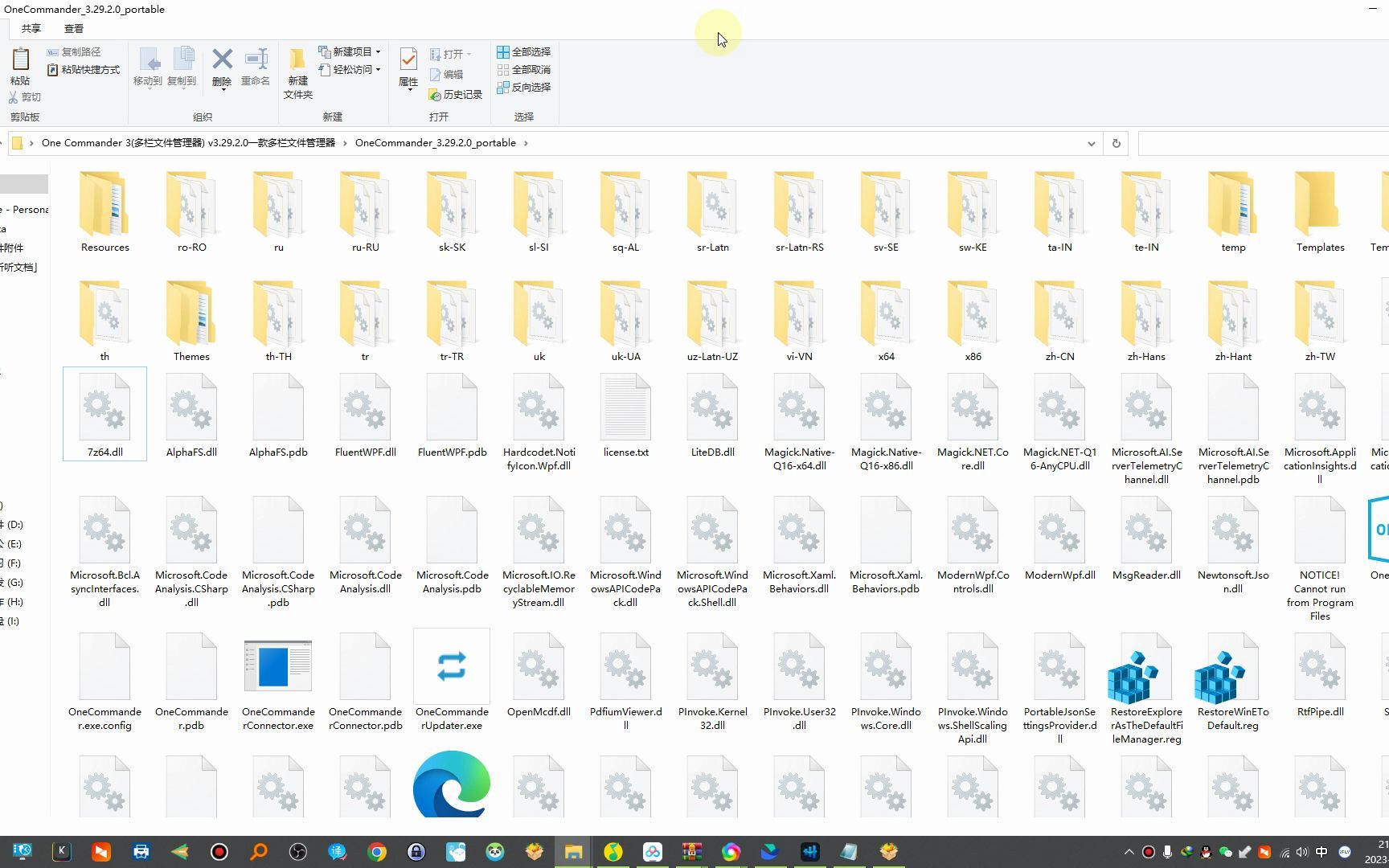
Task: Click the Chrome icon on taskbar
Action: click(376, 852)
